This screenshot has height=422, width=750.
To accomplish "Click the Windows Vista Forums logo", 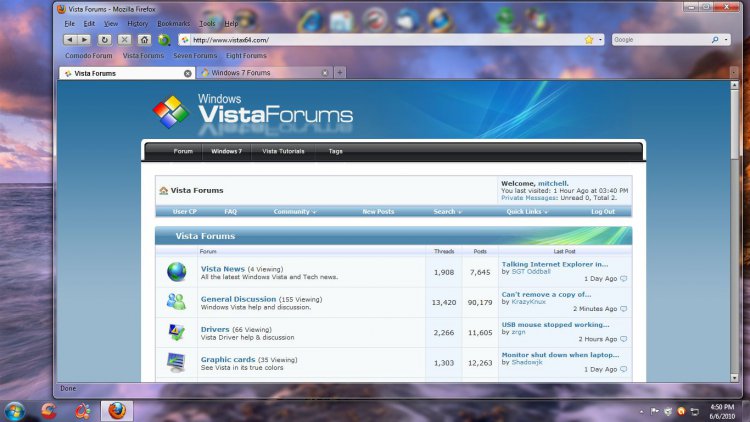I will click(253, 112).
